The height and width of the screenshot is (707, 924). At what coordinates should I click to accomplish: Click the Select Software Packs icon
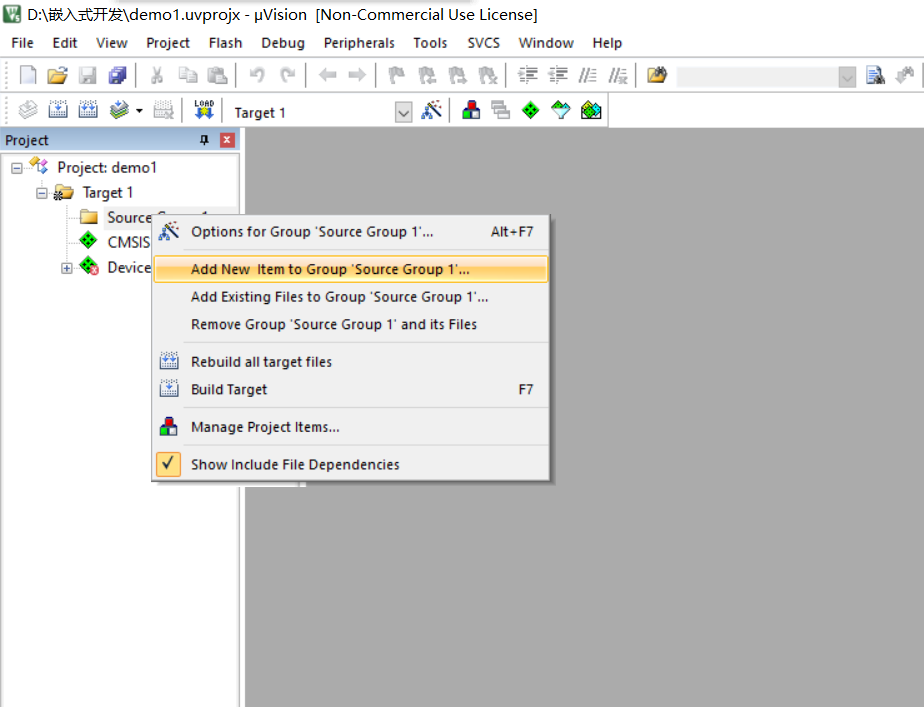pyautogui.click(x=560, y=110)
